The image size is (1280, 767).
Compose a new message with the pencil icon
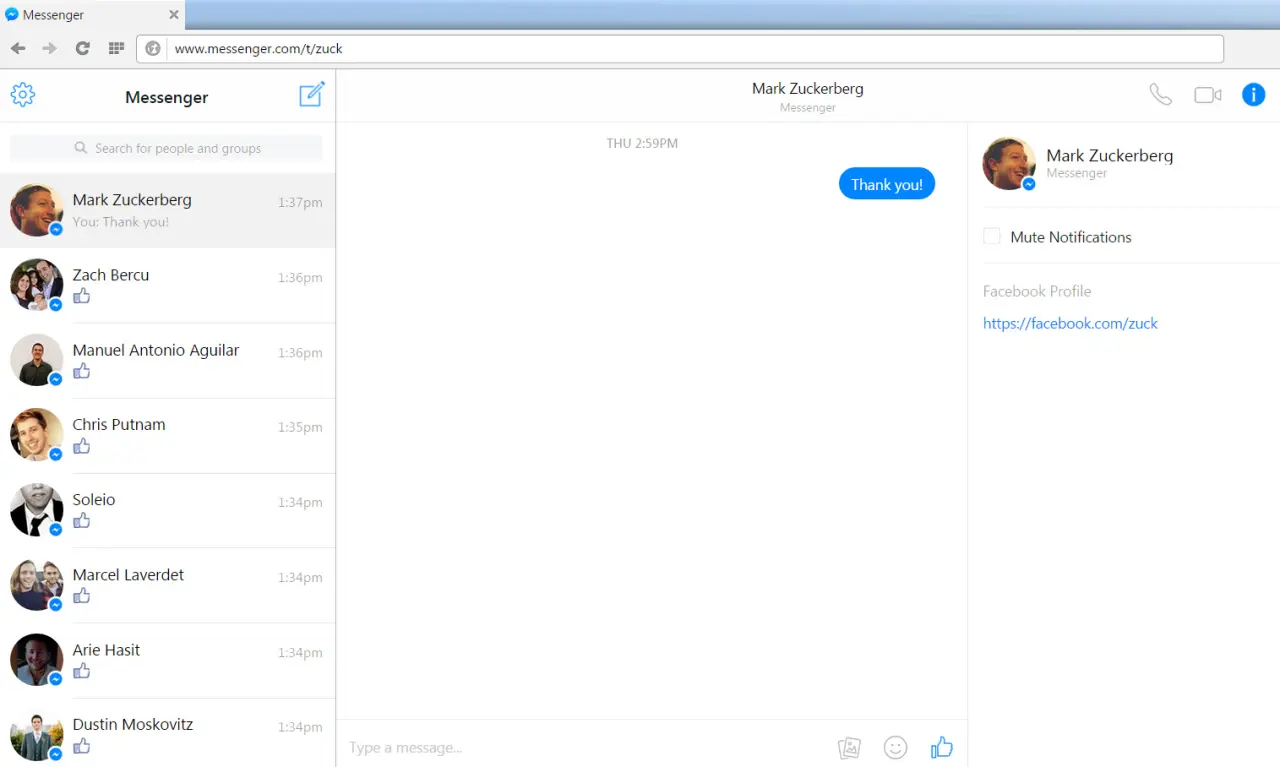311,94
